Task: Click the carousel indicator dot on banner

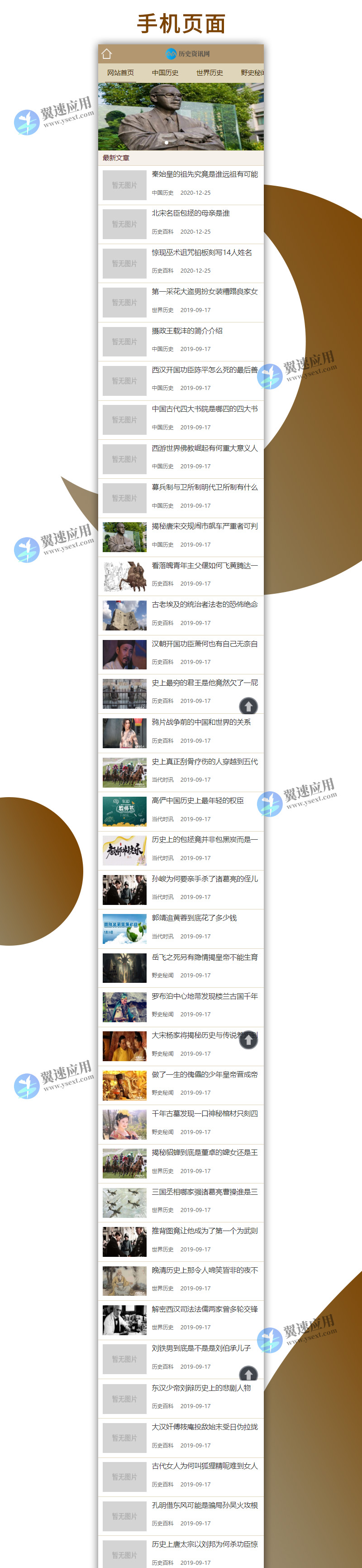Action: tap(167, 142)
